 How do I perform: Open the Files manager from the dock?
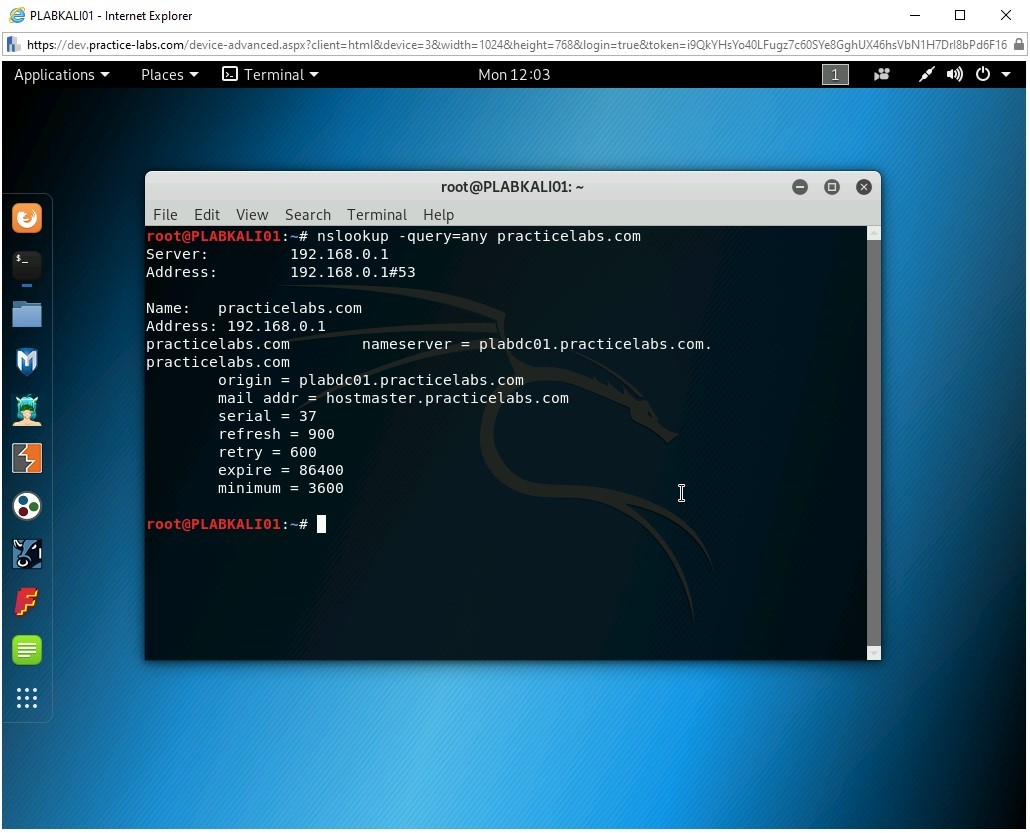point(27,314)
